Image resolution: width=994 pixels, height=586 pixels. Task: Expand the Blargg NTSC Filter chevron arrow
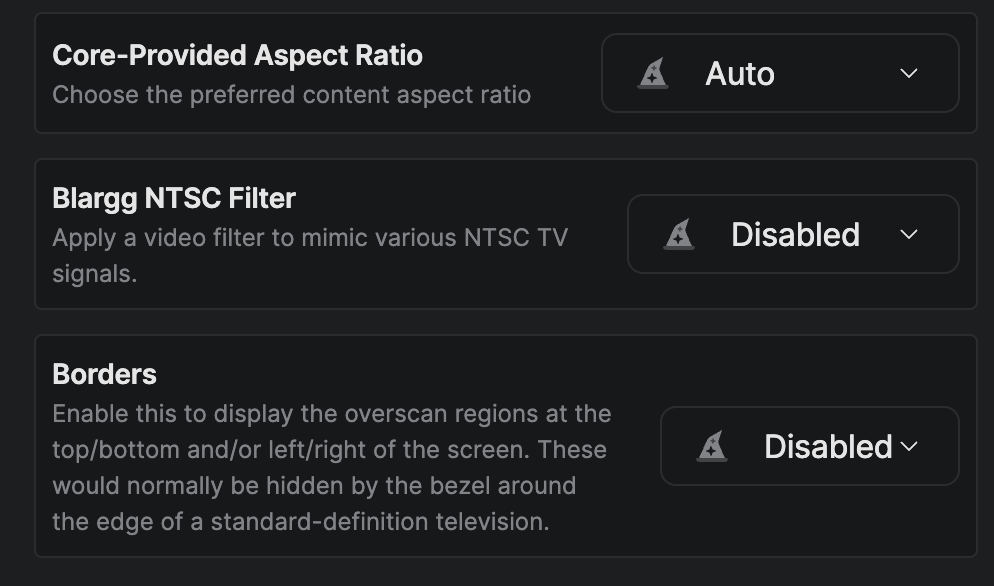[908, 234]
